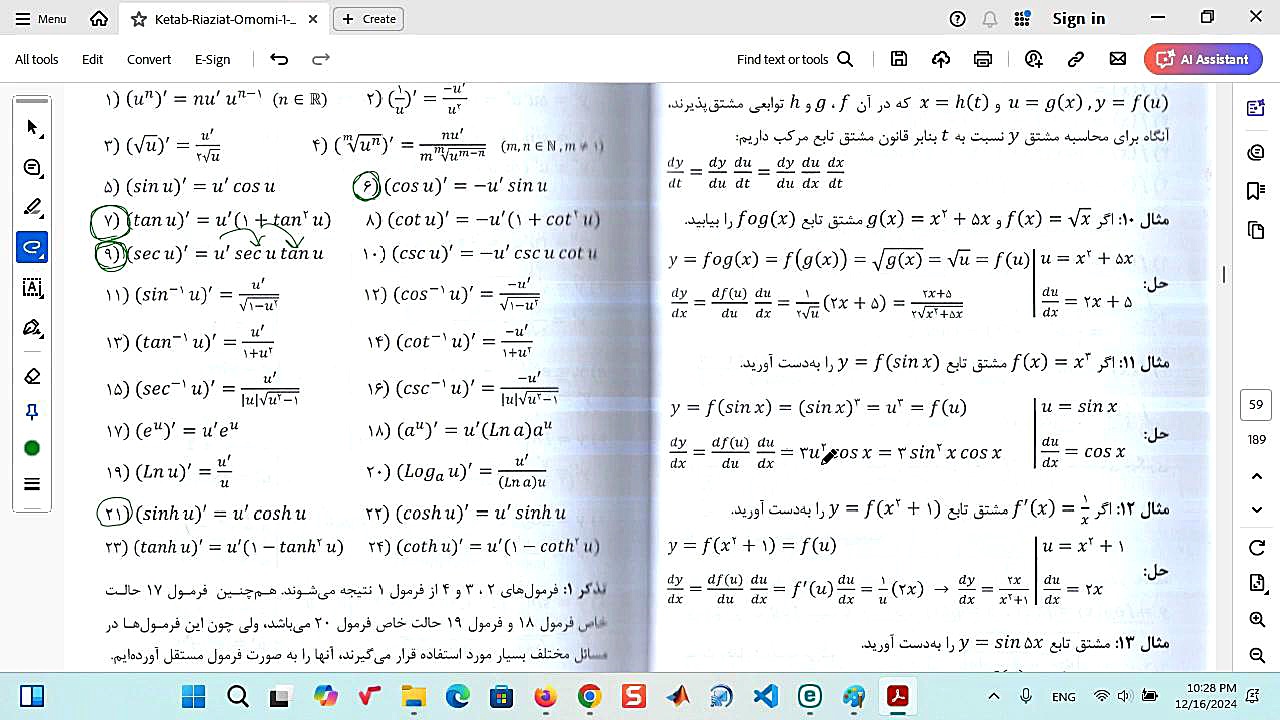Screen dimensions: 1280x720
Task: Save the PDF file
Action: [899, 59]
